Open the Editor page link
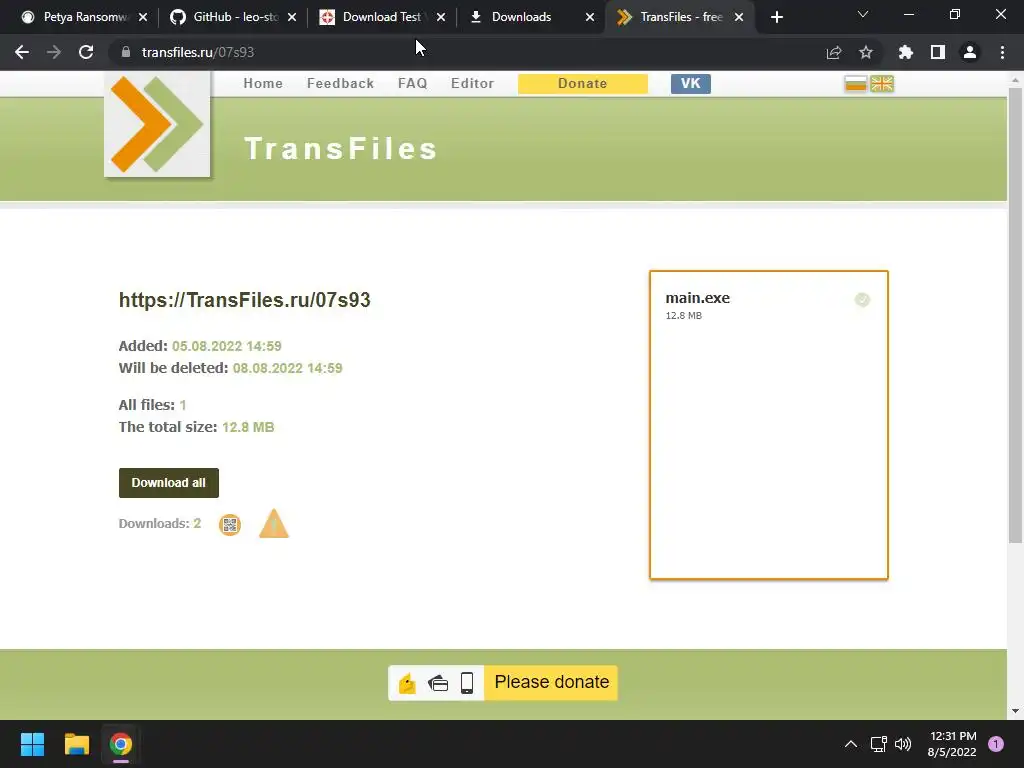Image resolution: width=1024 pixels, height=768 pixels. 472,84
